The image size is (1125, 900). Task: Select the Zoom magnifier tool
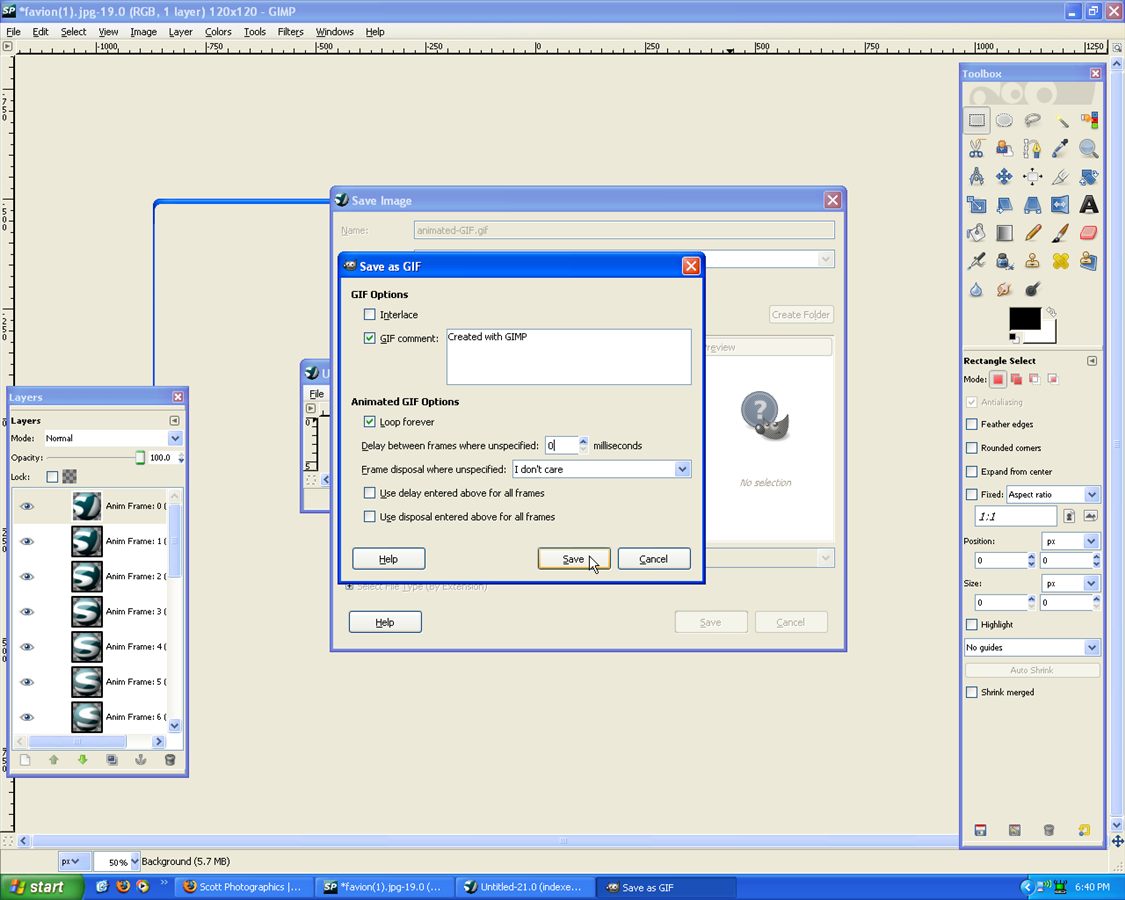pos(1088,149)
